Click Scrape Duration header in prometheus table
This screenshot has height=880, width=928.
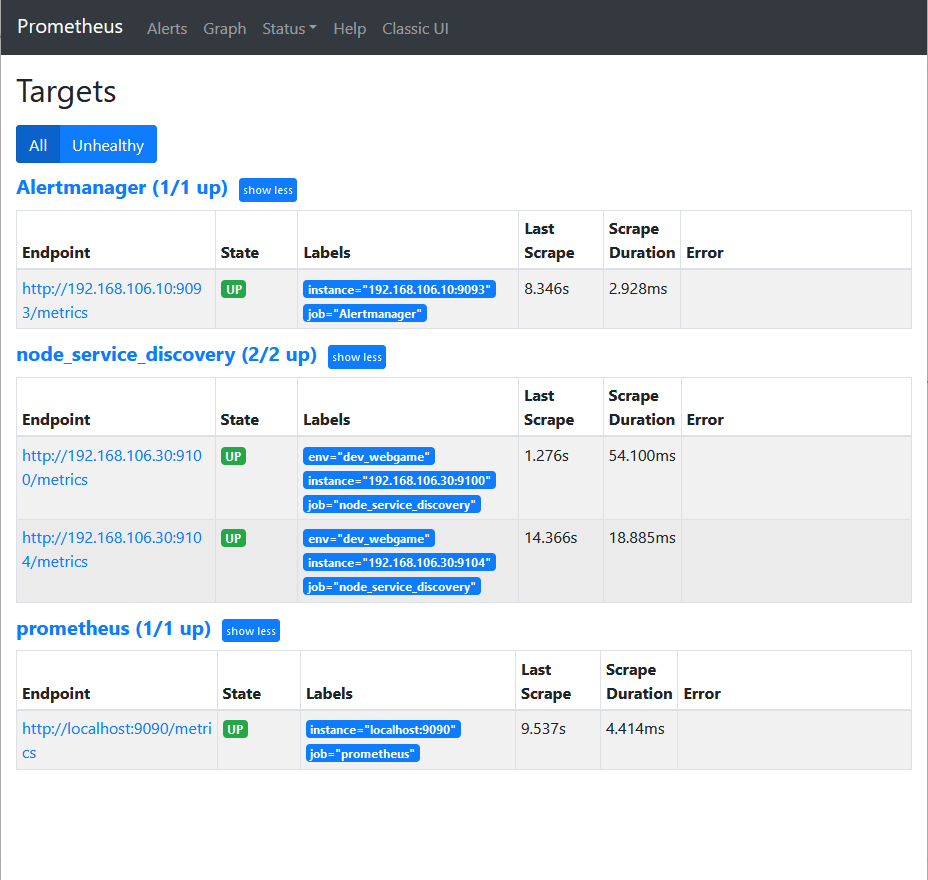[x=639, y=682]
